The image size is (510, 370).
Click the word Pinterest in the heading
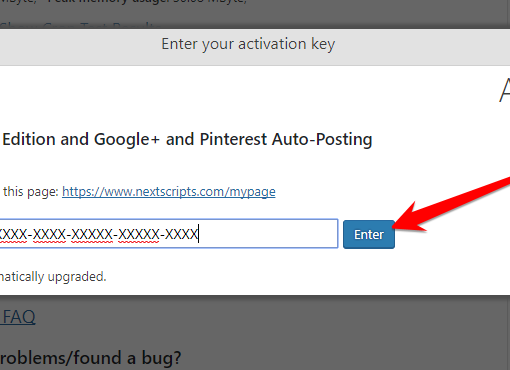pos(233,139)
